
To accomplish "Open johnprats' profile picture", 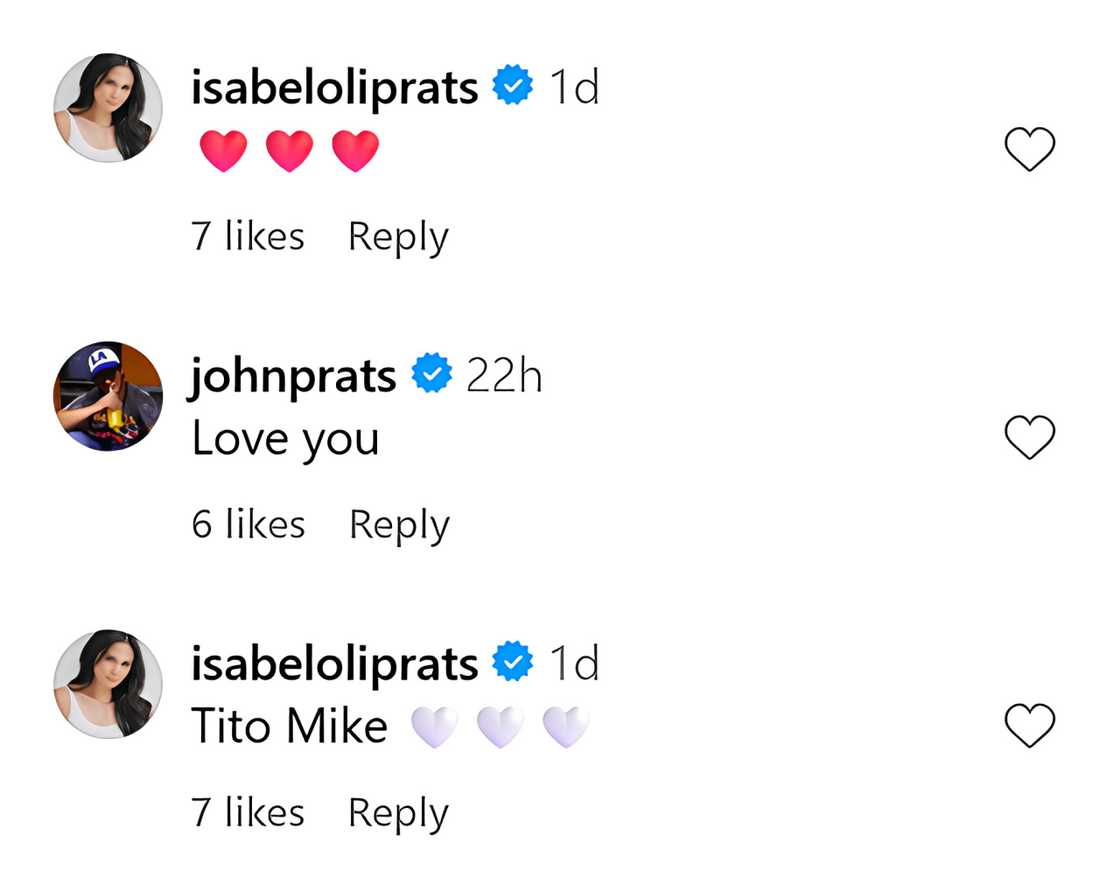I will [x=108, y=395].
